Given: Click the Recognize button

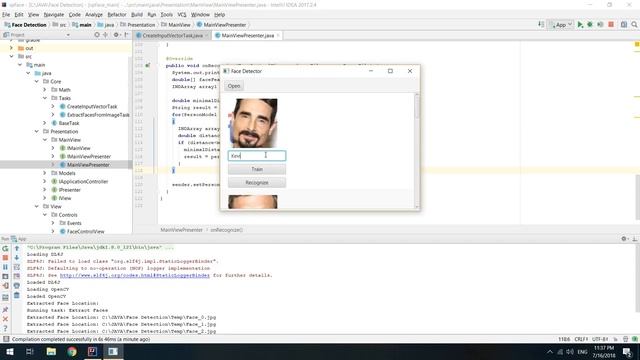Looking at the screenshot, I should pyautogui.click(x=257, y=182).
